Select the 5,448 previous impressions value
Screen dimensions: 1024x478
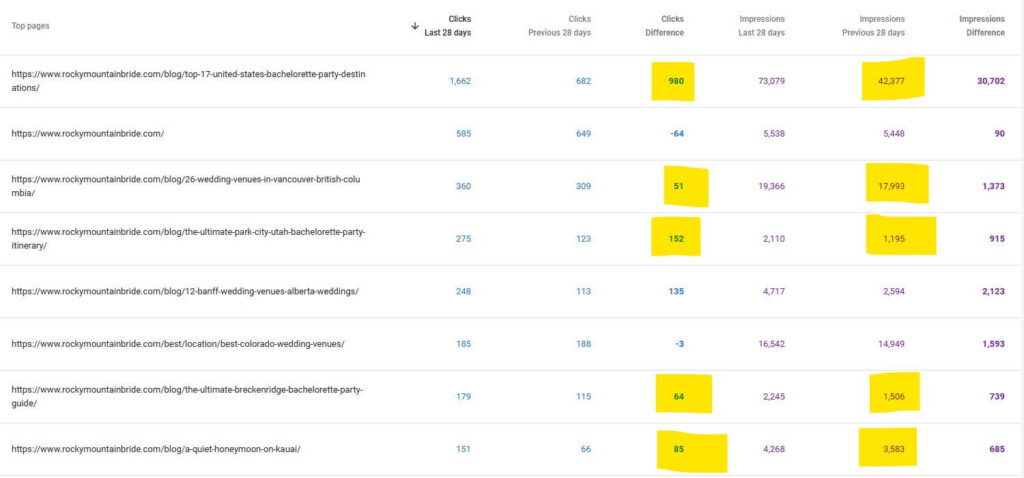tap(894, 134)
